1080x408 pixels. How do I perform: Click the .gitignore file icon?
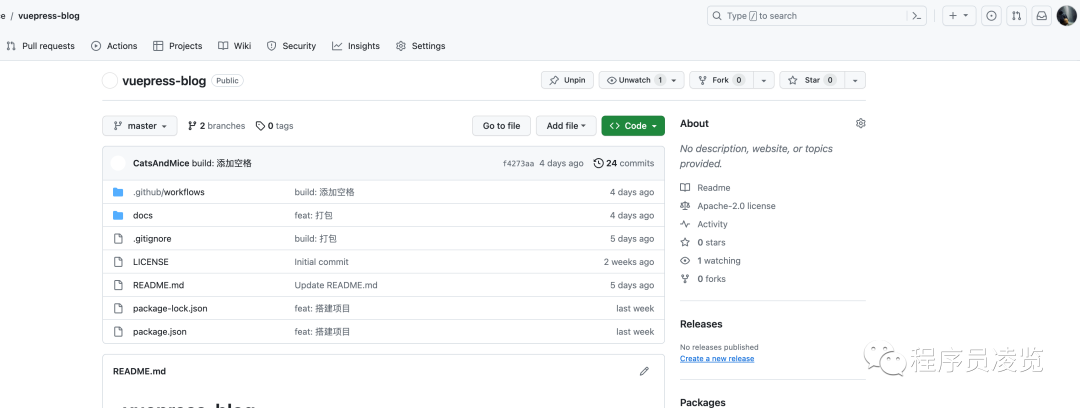click(x=118, y=238)
